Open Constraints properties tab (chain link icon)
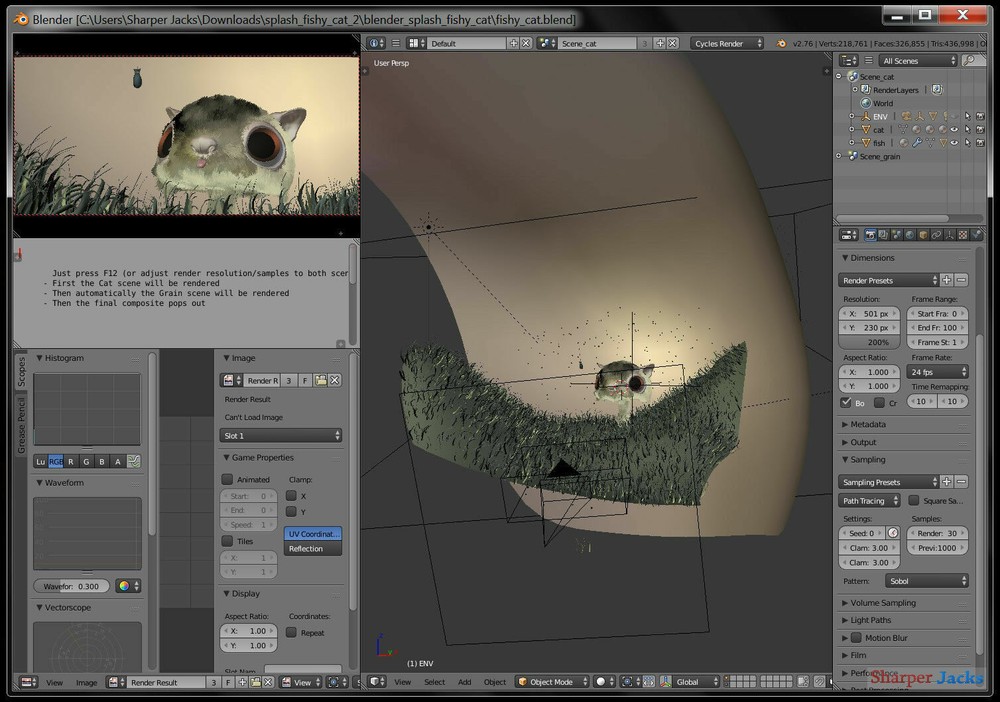 click(x=936, y=234)
